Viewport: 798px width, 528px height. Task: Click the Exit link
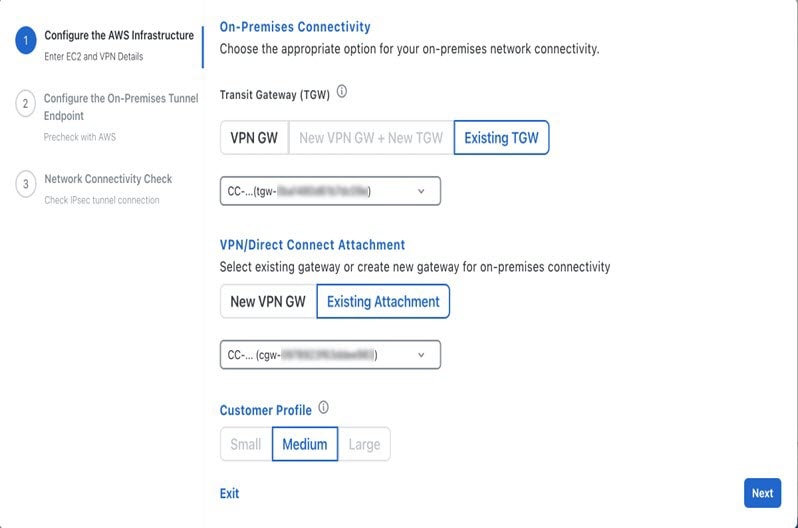(x=229, y=493)
